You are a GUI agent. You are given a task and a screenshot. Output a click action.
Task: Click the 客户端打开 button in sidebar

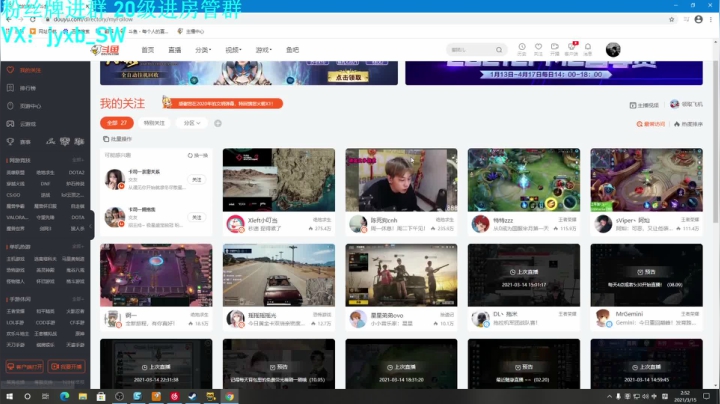click(24, 366)
